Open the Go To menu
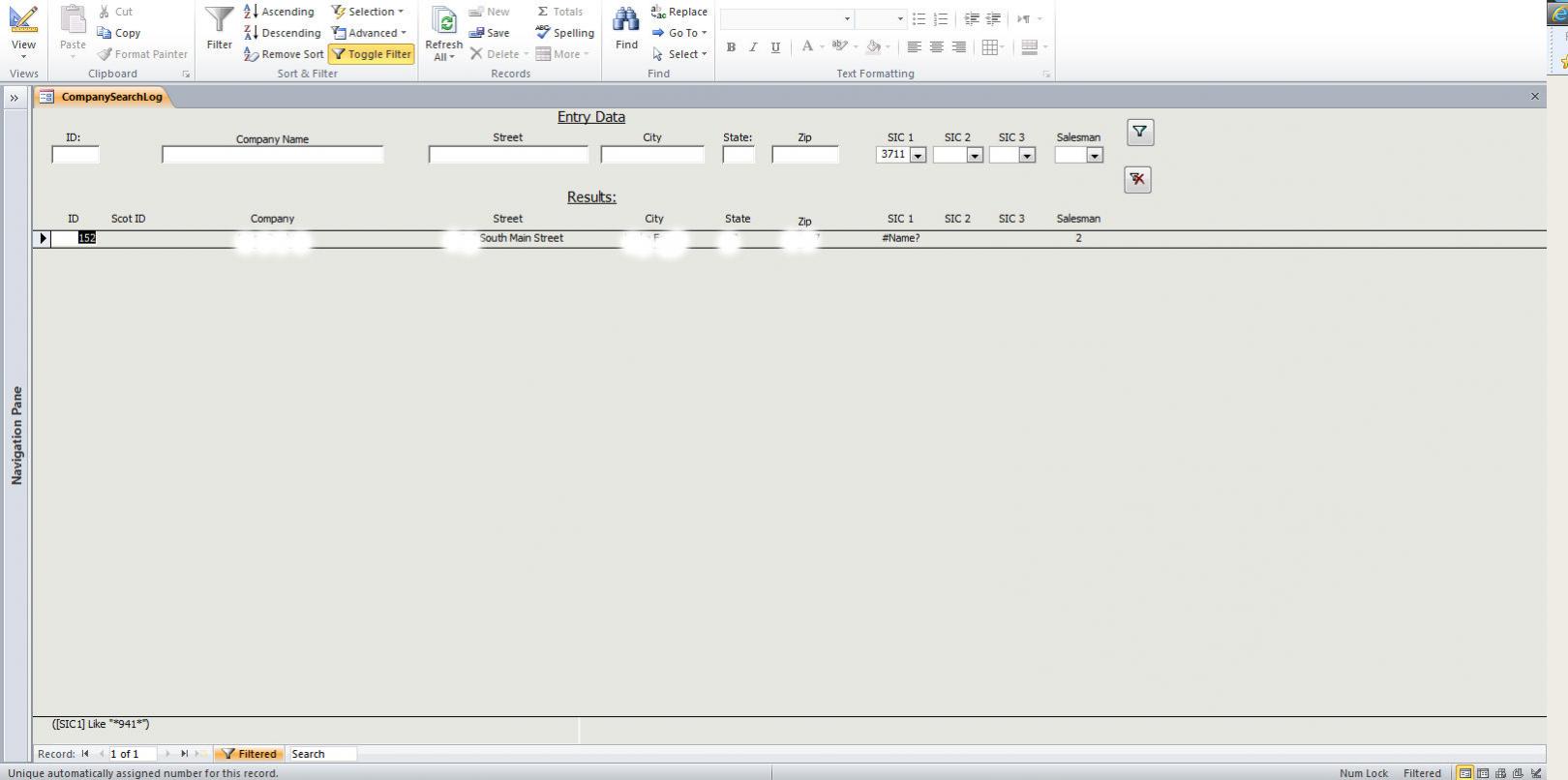1568x780 pixels. click(680, 33)
